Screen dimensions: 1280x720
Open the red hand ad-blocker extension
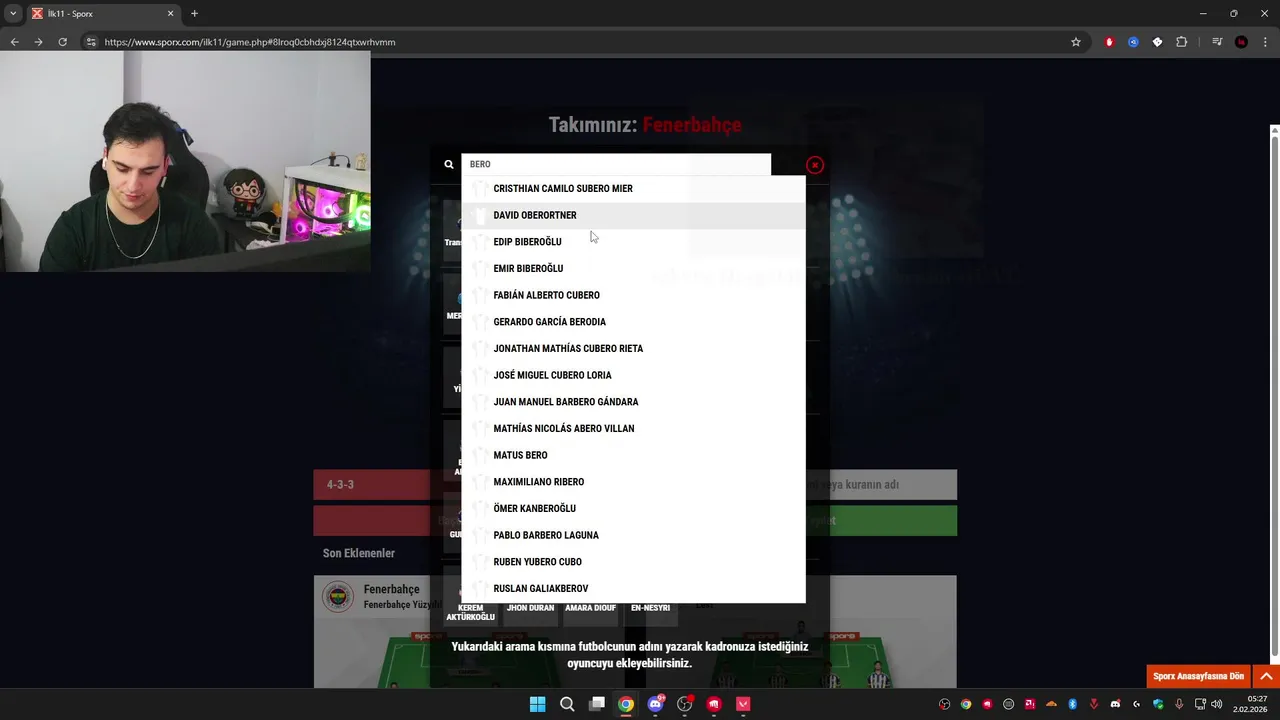1109,42
